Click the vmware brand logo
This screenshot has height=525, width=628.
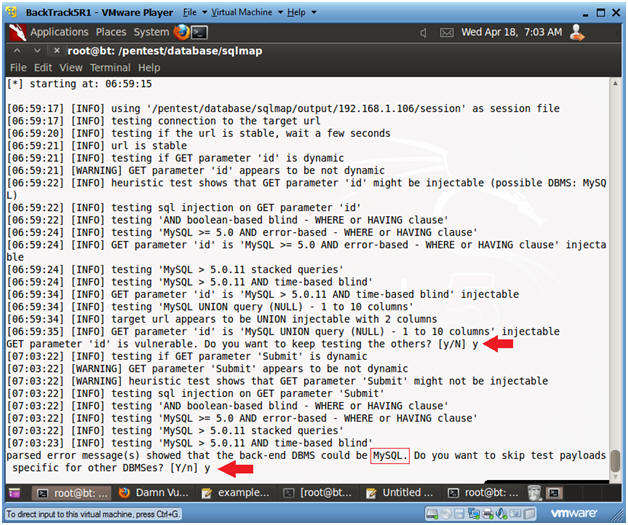click(573, 513)
